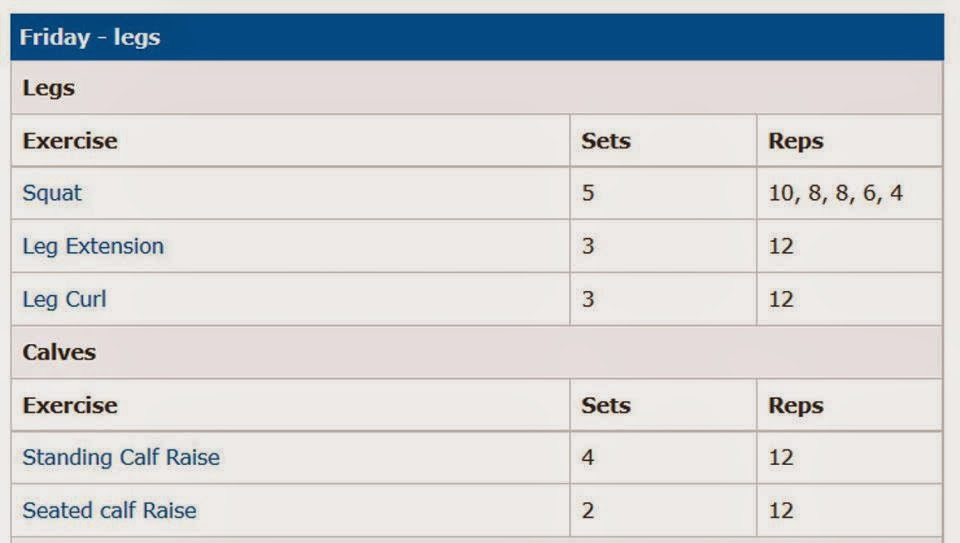960x543 pixels.
Task: Select the Calves section heading
Action: pos(59,353)
